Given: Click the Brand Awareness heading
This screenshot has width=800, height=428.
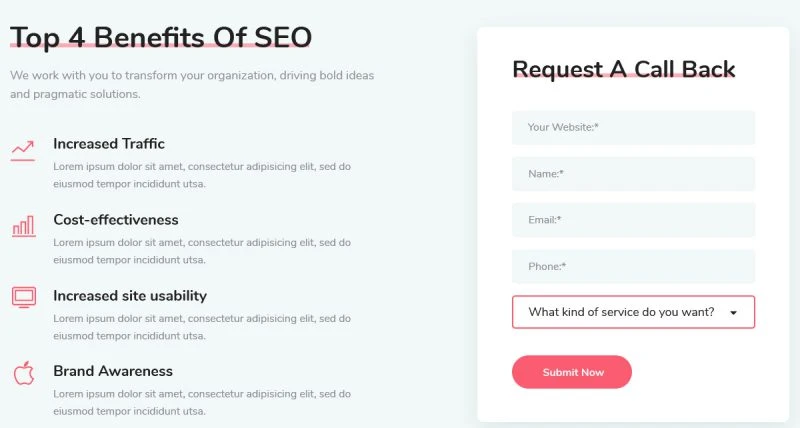Looking at the screenshot, I should [113, 371].
